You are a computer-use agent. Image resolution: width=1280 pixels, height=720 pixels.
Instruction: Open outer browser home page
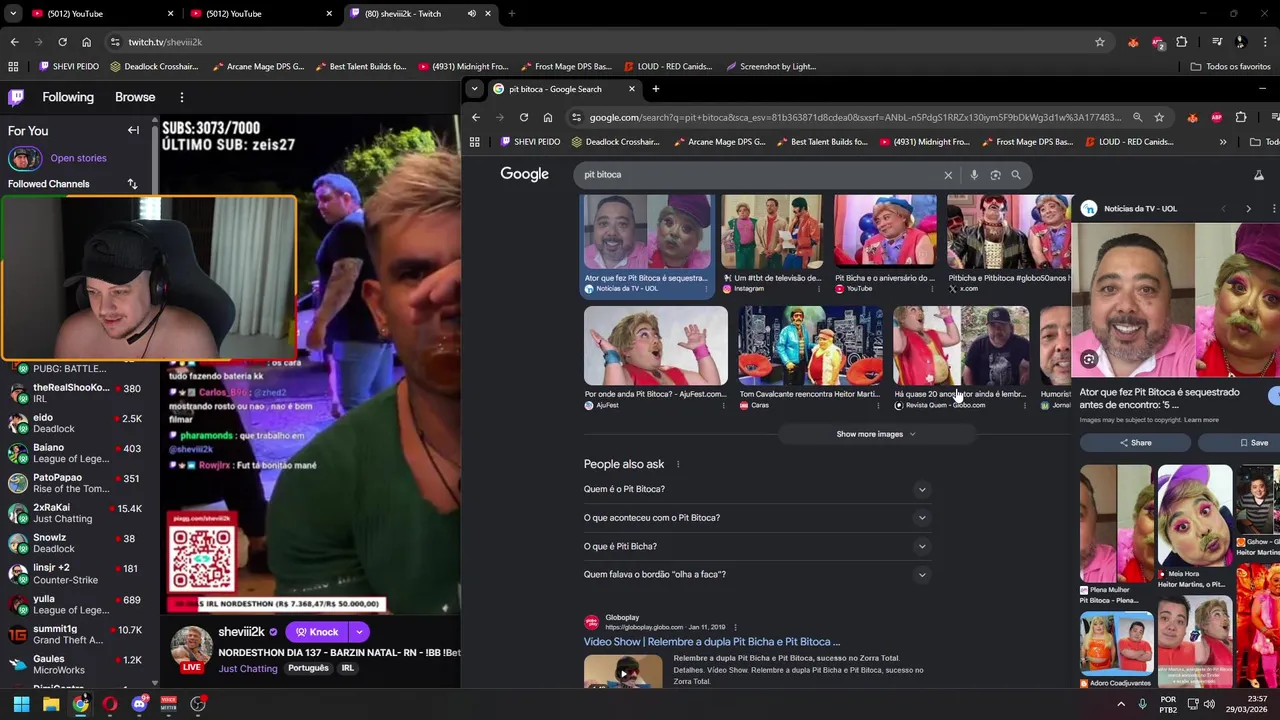[86, 42]
